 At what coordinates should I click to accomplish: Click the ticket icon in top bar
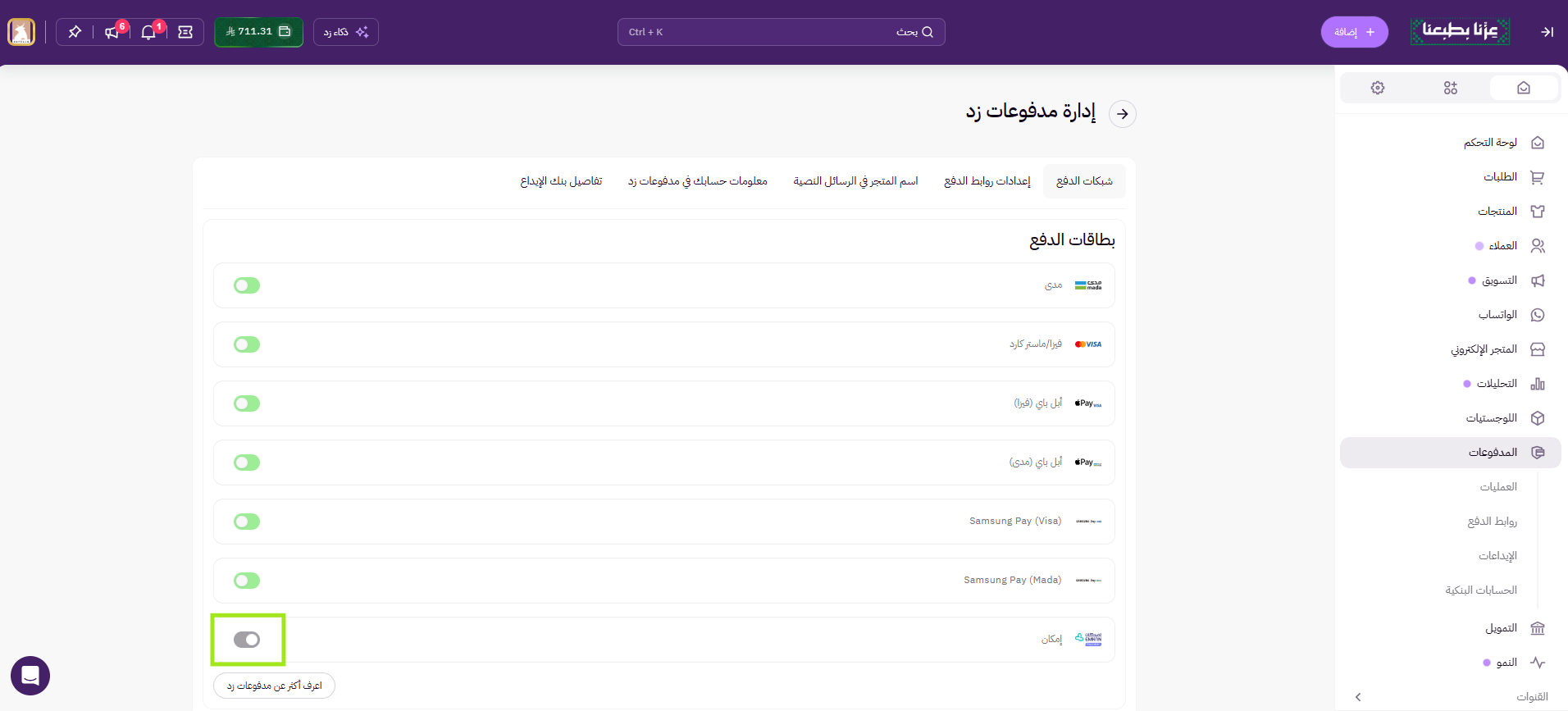[x=185, y=32]
